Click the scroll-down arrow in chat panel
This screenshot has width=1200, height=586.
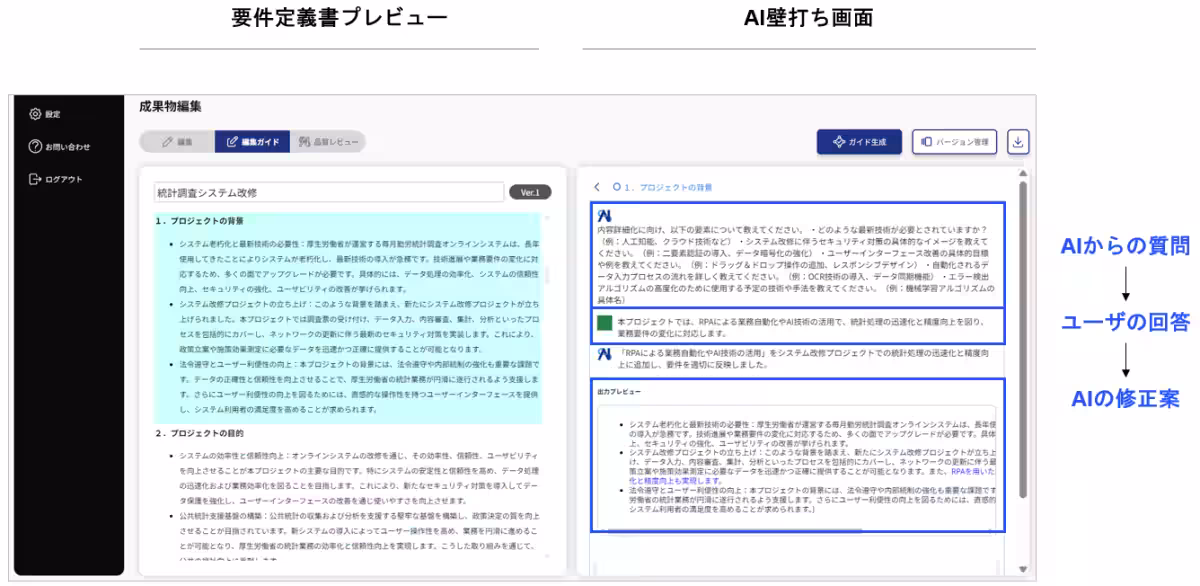(1022, 568)
